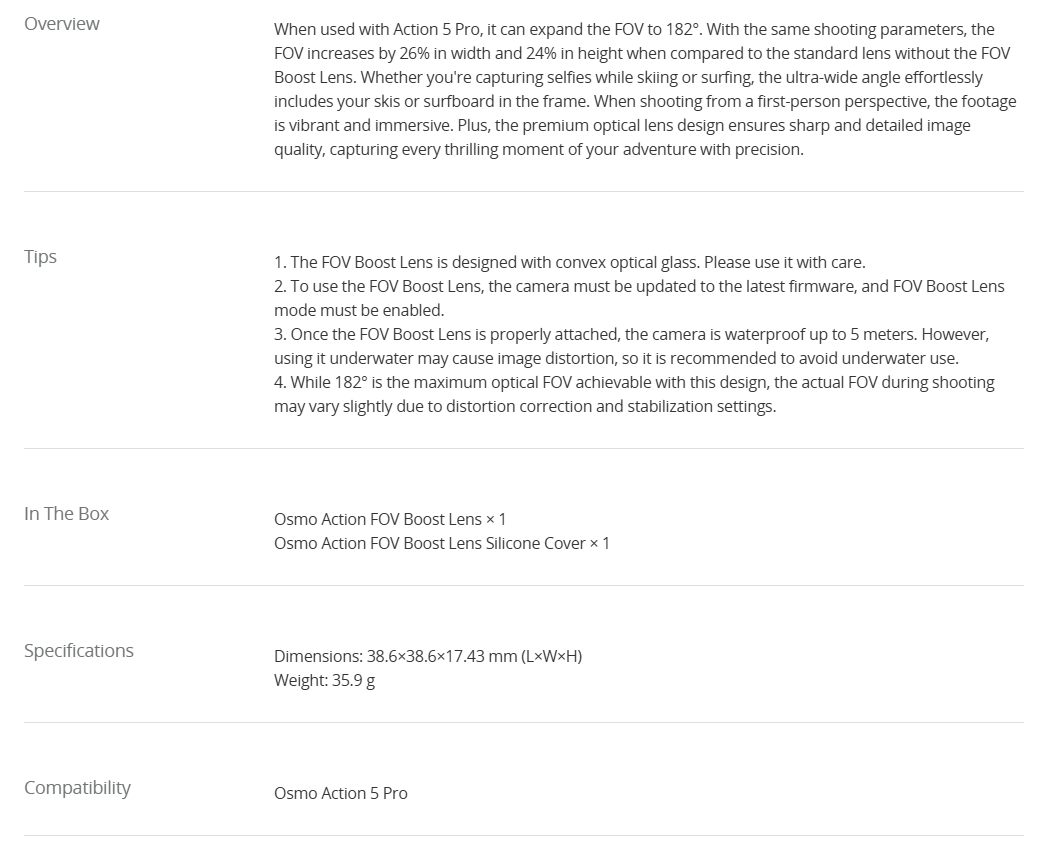Click tip 2 about latest firmware update
Image resolution: width=1044 pixels, height=854 pixels.
639,298
